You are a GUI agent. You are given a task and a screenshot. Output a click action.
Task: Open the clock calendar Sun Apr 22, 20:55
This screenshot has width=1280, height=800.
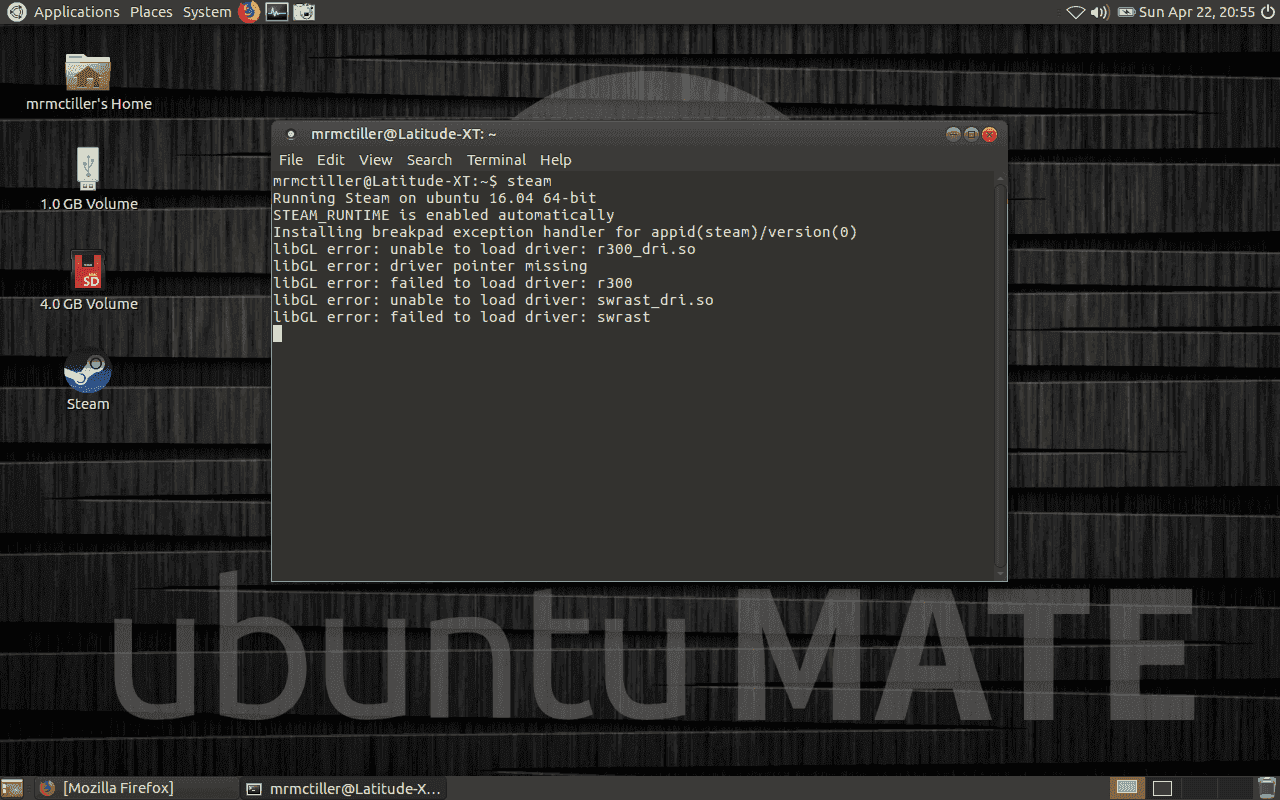point(1197,12)
